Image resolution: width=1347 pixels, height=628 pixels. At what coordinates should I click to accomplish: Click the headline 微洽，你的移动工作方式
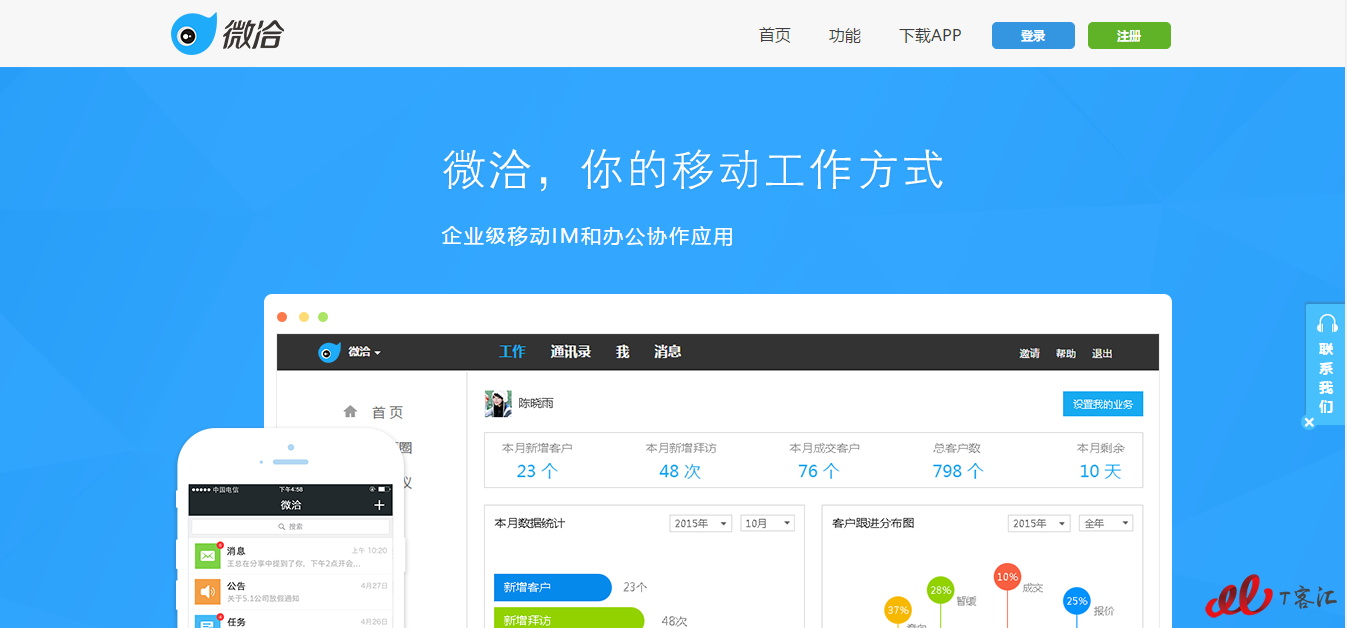[x=694, y=169]
